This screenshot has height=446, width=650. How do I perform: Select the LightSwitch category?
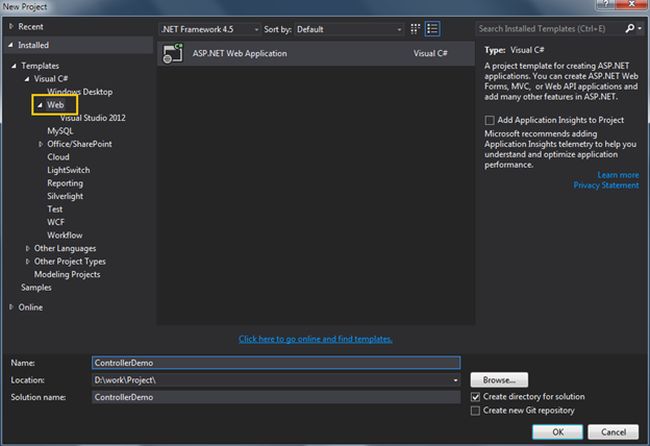68,170
